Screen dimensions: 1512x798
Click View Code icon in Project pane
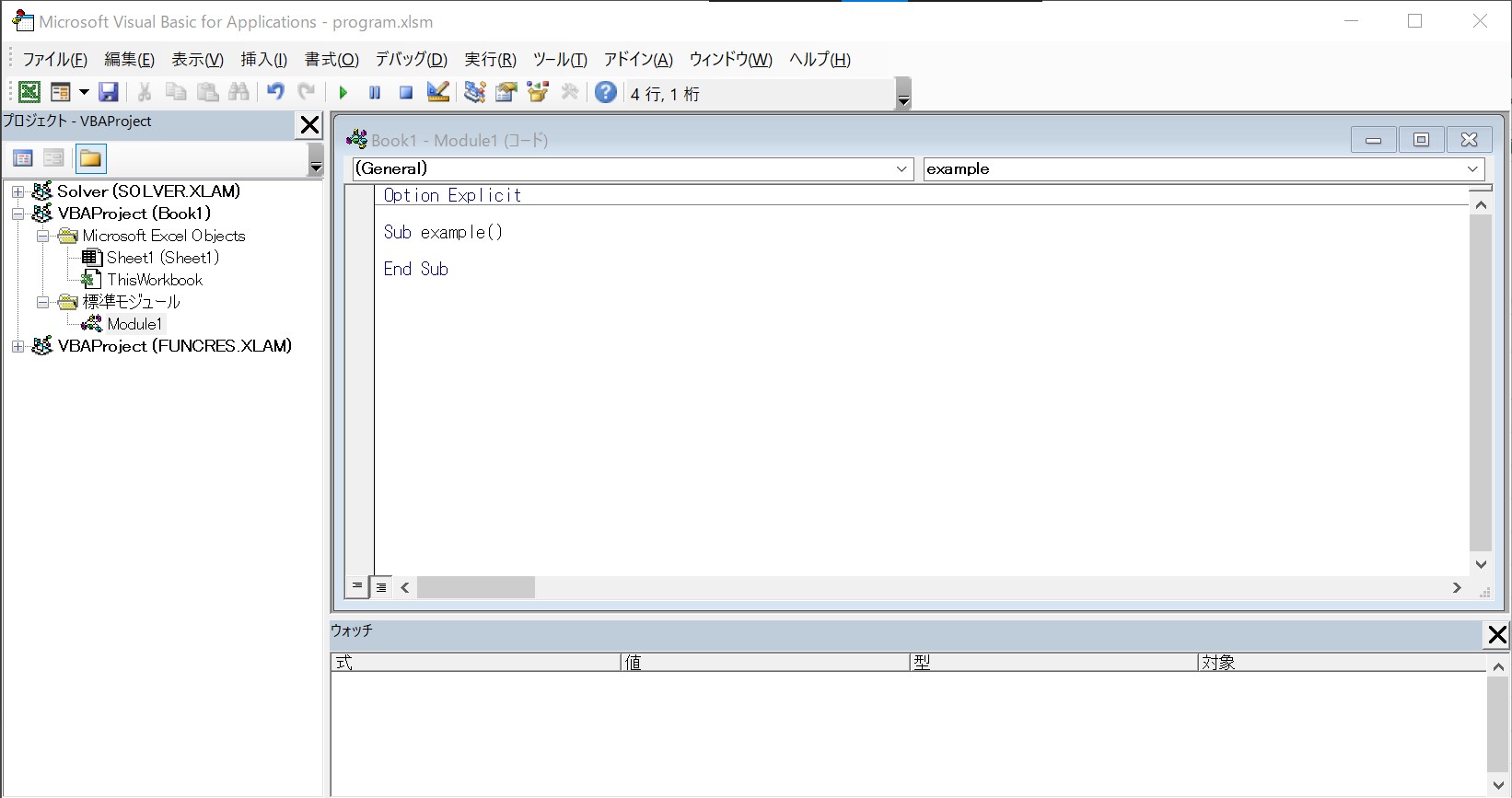tap(23, 158)
